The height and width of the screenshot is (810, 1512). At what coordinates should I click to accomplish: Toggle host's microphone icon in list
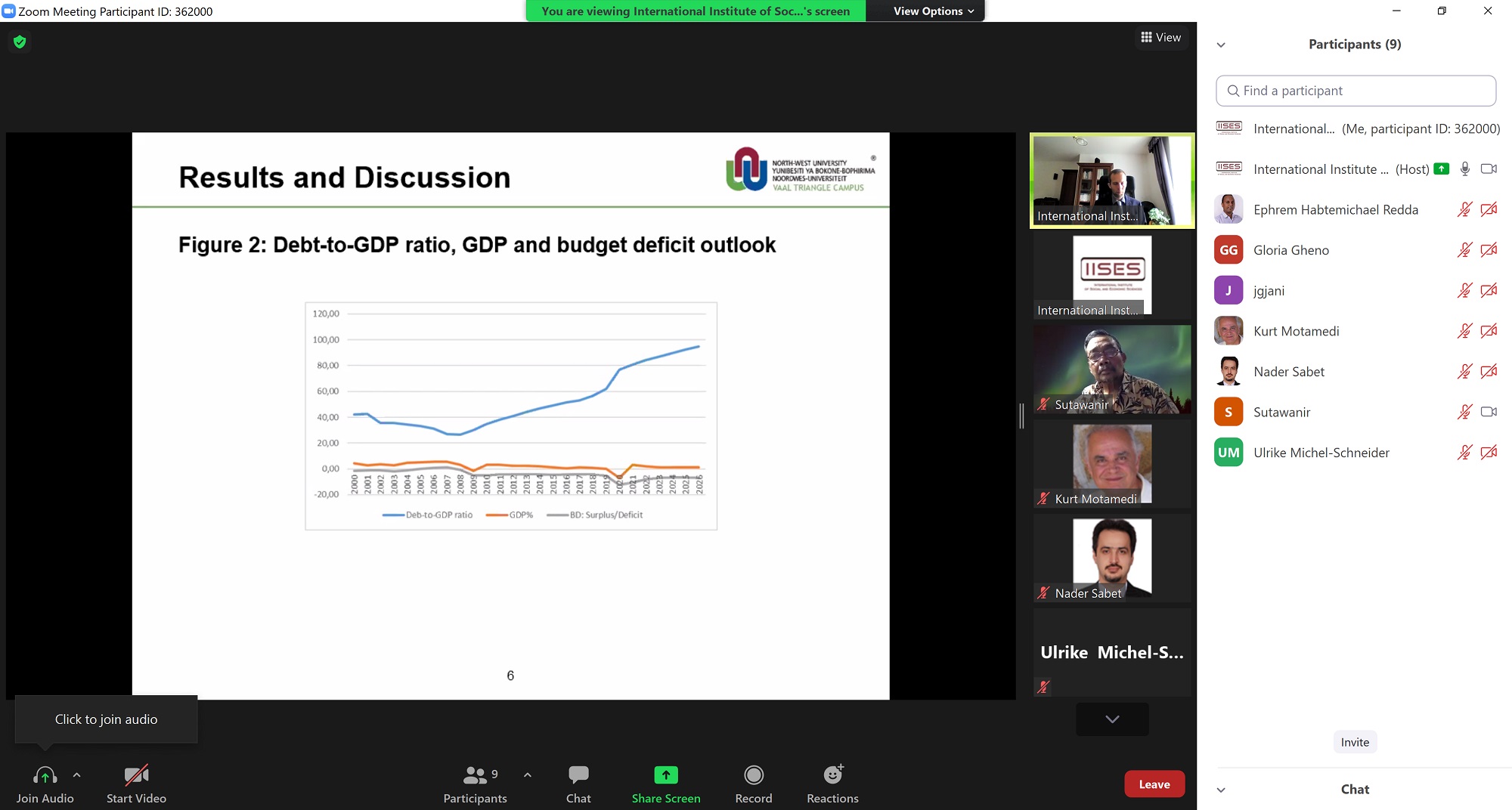pyautogui.click(x=1465, y=169)
